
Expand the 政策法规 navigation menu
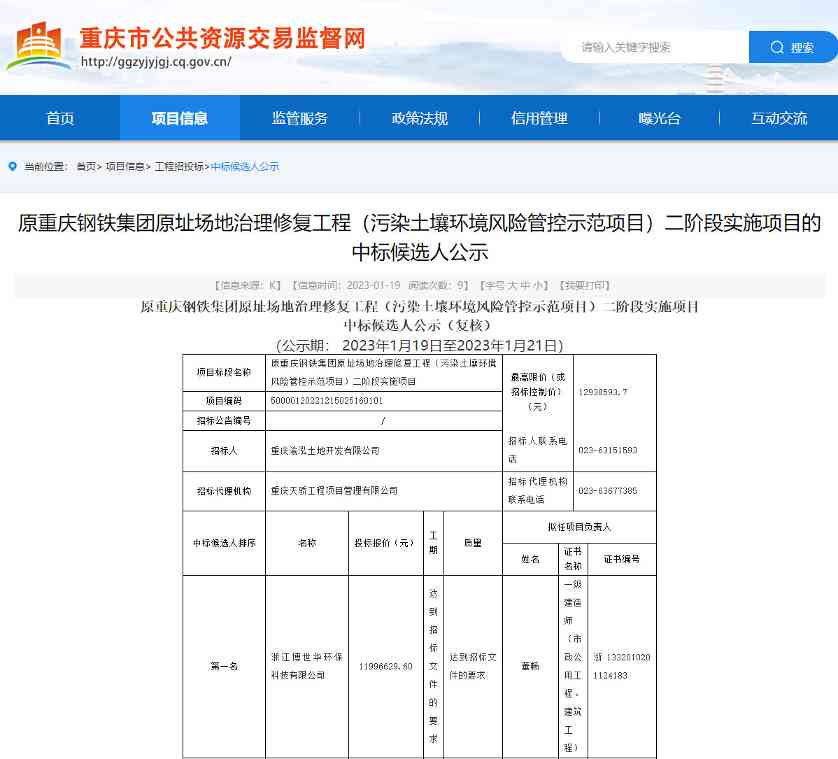[418, 117]
